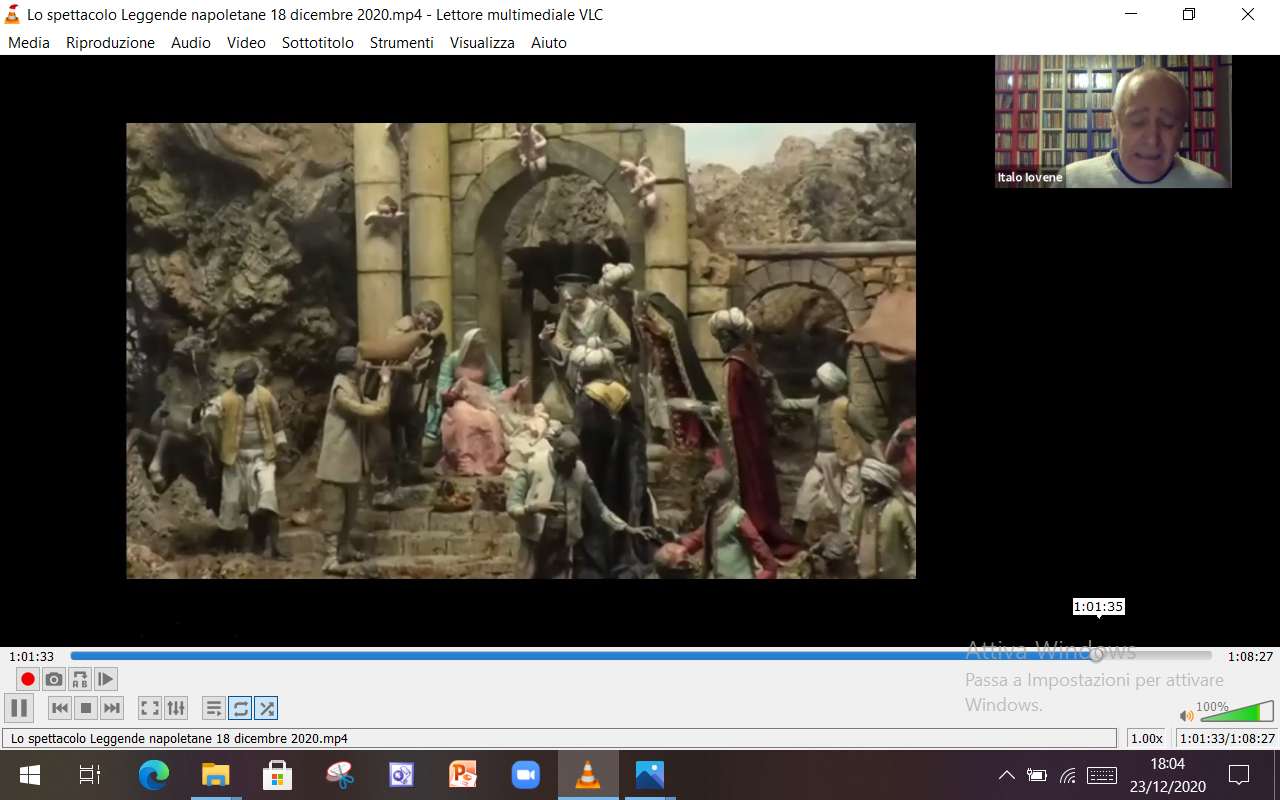Screen dimensions: 1280x800
Task: Click the VLC taskbar icon
Action: (x=588, y=775)
